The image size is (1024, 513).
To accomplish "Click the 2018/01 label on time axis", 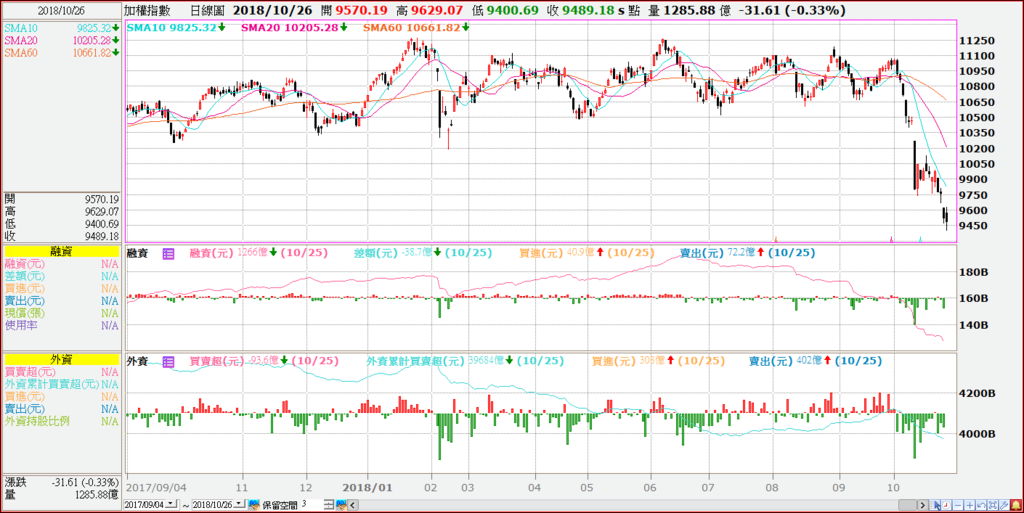I will coord(368,487).
